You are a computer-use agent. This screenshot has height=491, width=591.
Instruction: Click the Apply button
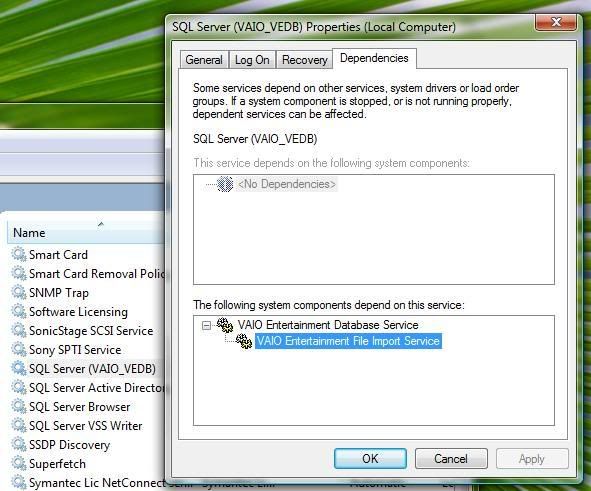click(x=532, y=459)
